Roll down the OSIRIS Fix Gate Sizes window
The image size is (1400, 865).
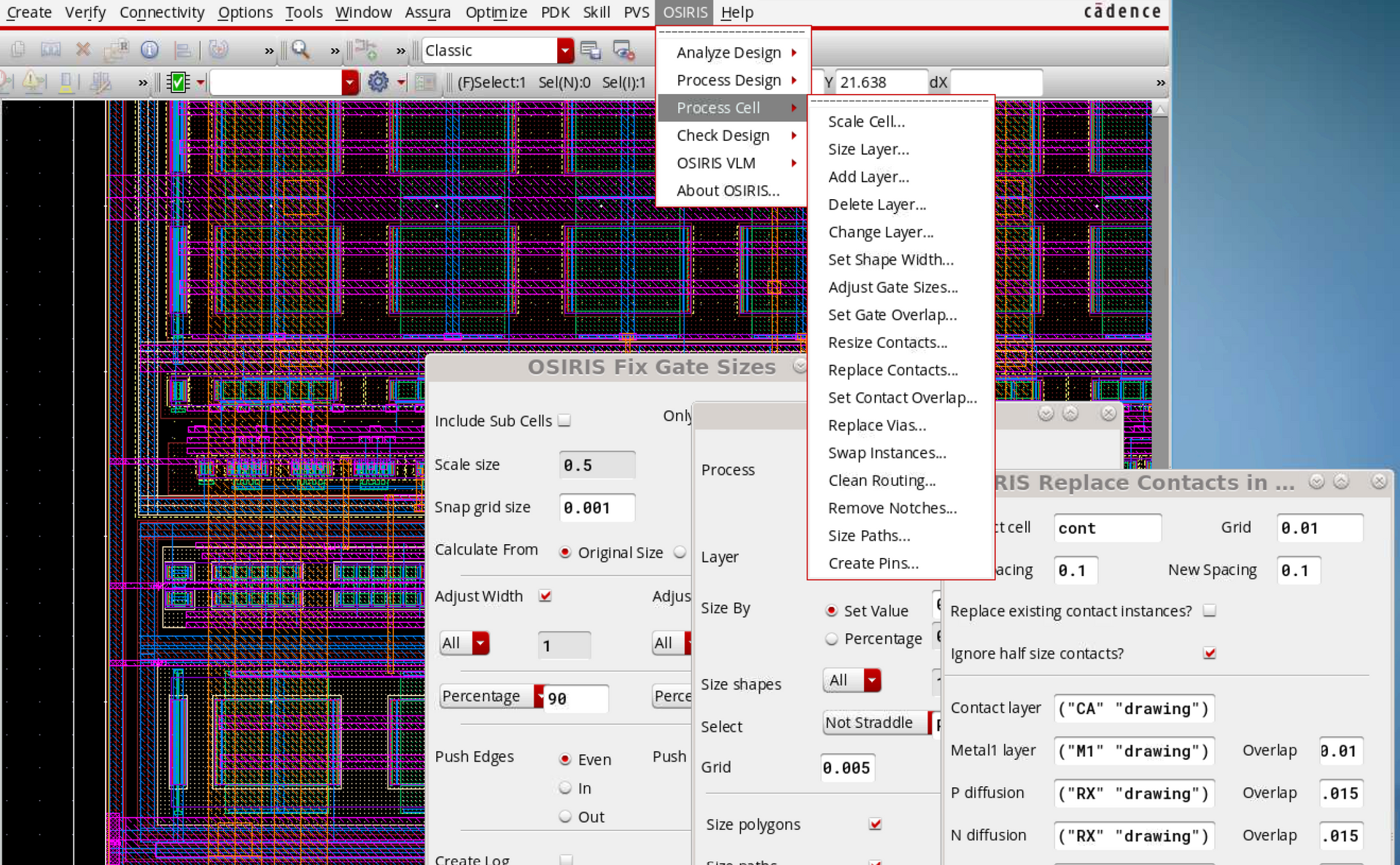tap(800, 366)
